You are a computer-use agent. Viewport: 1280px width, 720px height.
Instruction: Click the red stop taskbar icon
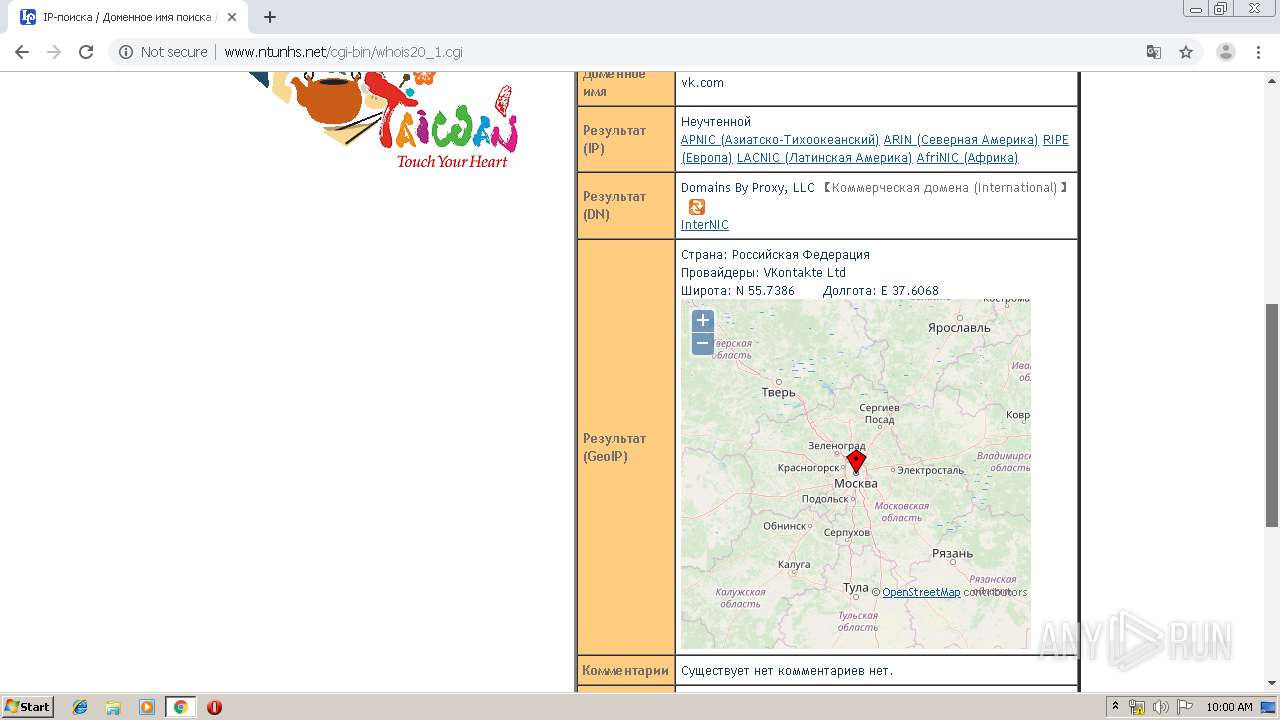pyautogui.click(x=214, y=707)
